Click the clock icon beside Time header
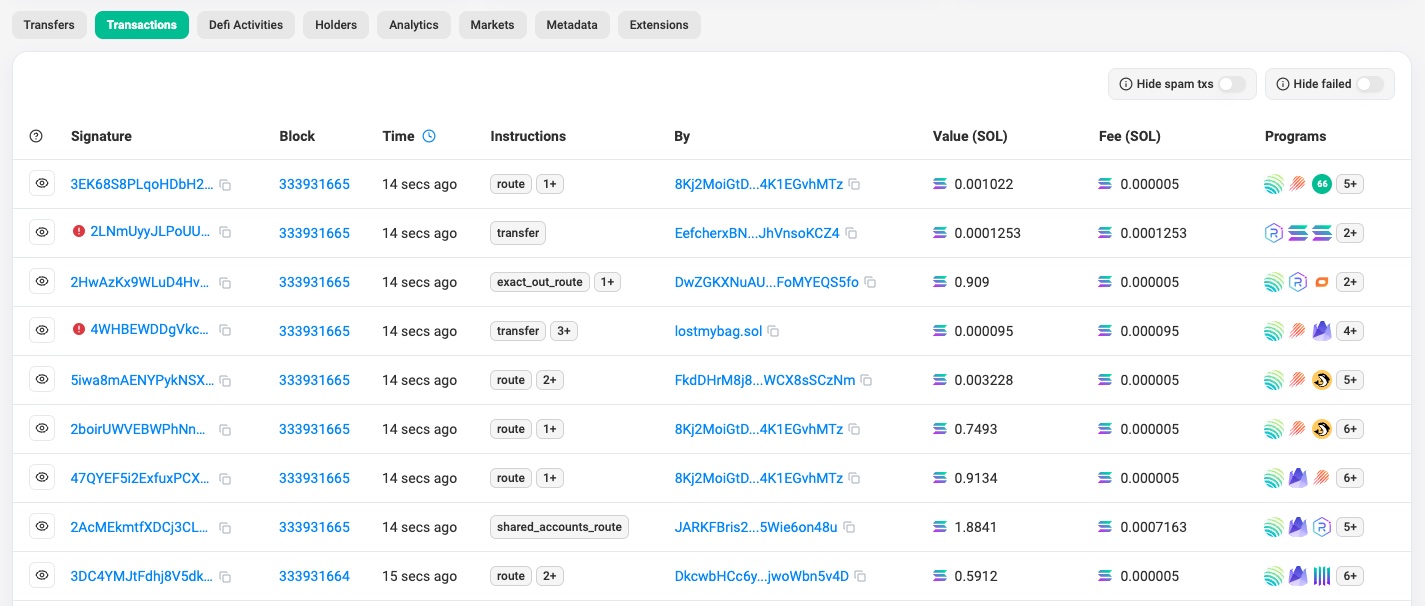The height and width of the screenshot is (606, 1425). [x=429, y=136]
